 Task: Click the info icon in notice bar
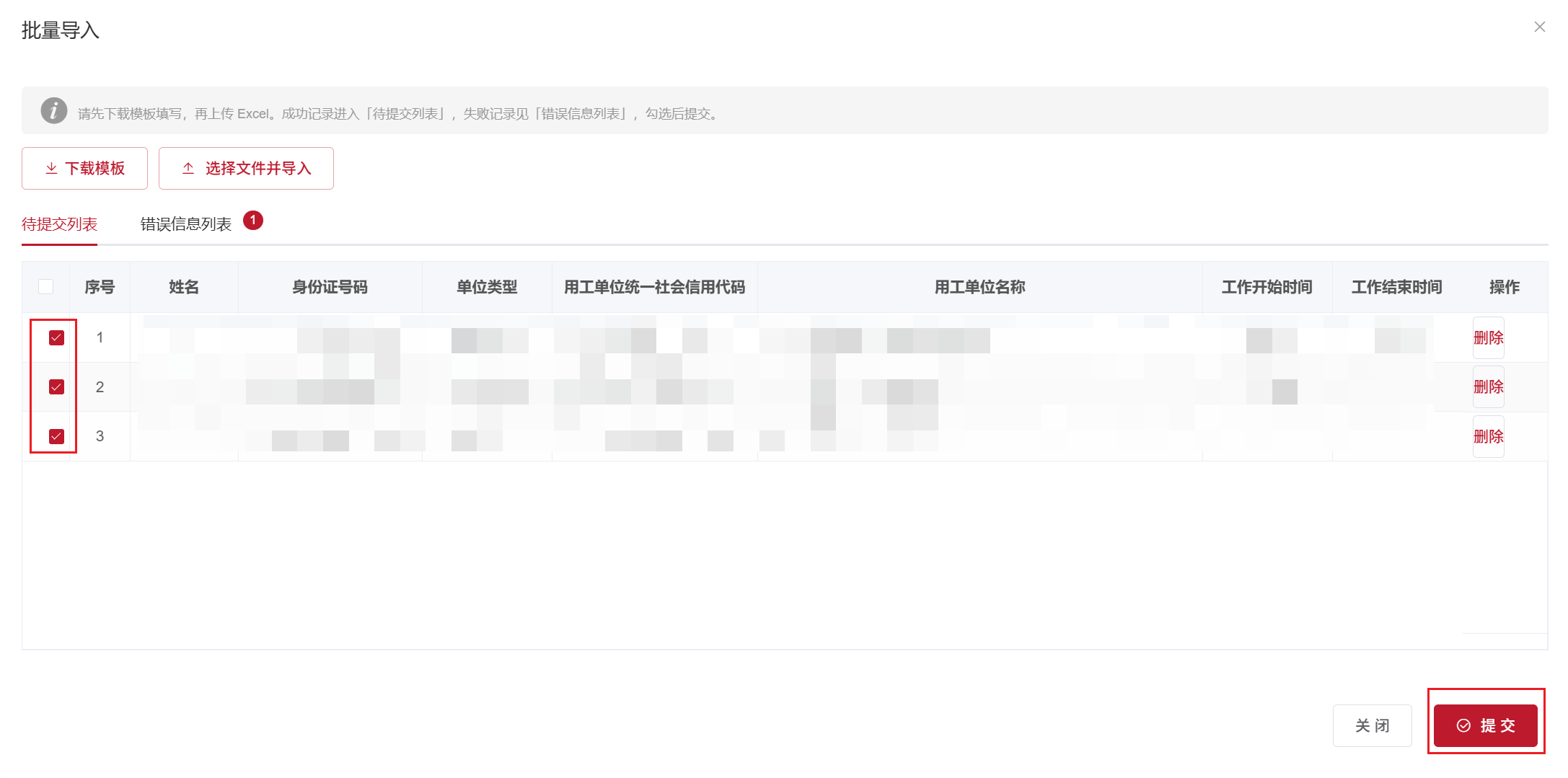click(54, 111)
